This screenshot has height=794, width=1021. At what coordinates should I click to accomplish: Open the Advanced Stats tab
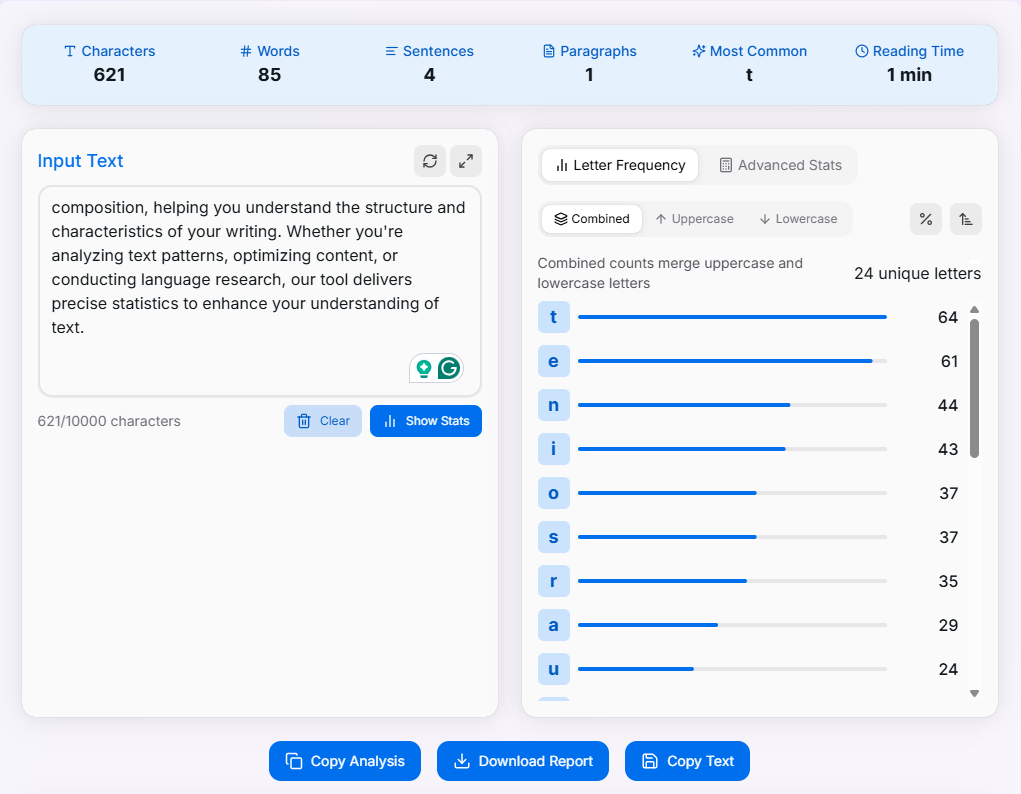[780, 165]
